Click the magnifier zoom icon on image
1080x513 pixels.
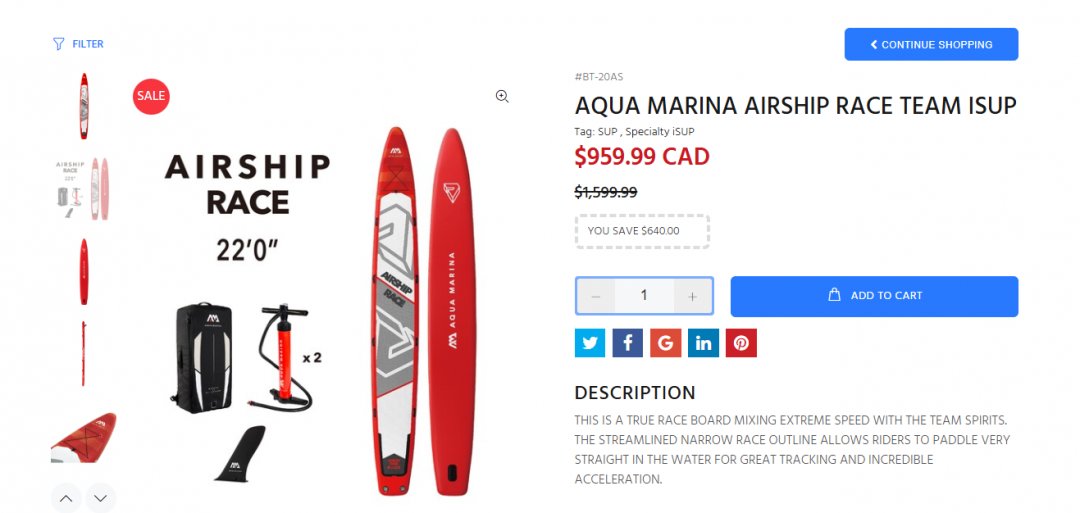502,96
